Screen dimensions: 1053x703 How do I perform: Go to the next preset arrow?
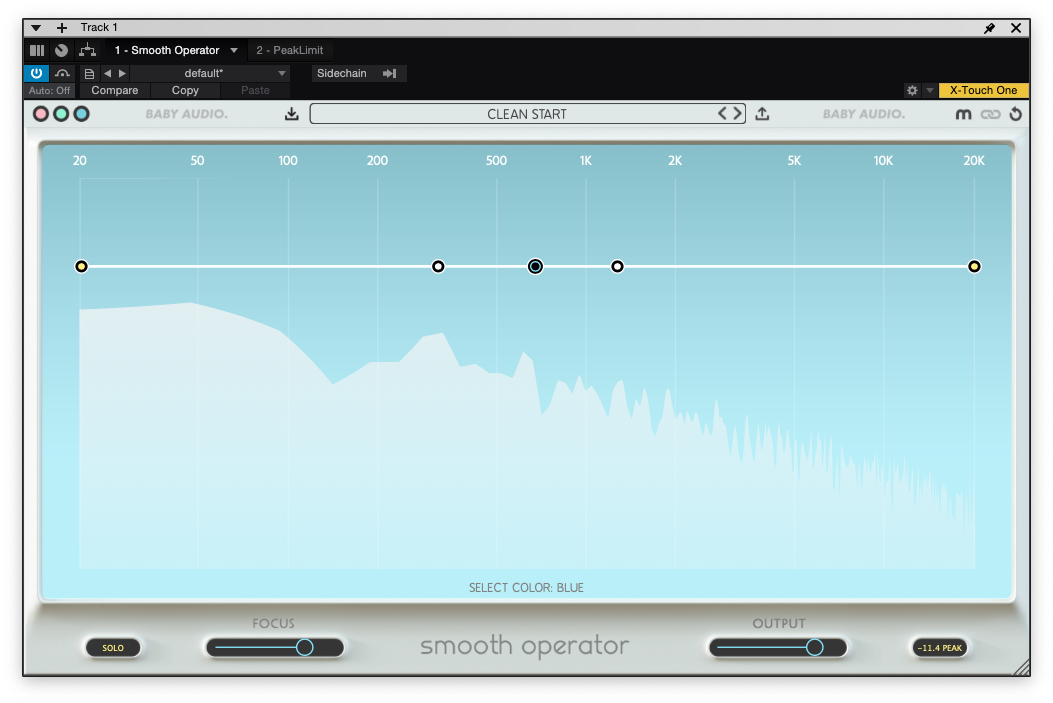122,73
